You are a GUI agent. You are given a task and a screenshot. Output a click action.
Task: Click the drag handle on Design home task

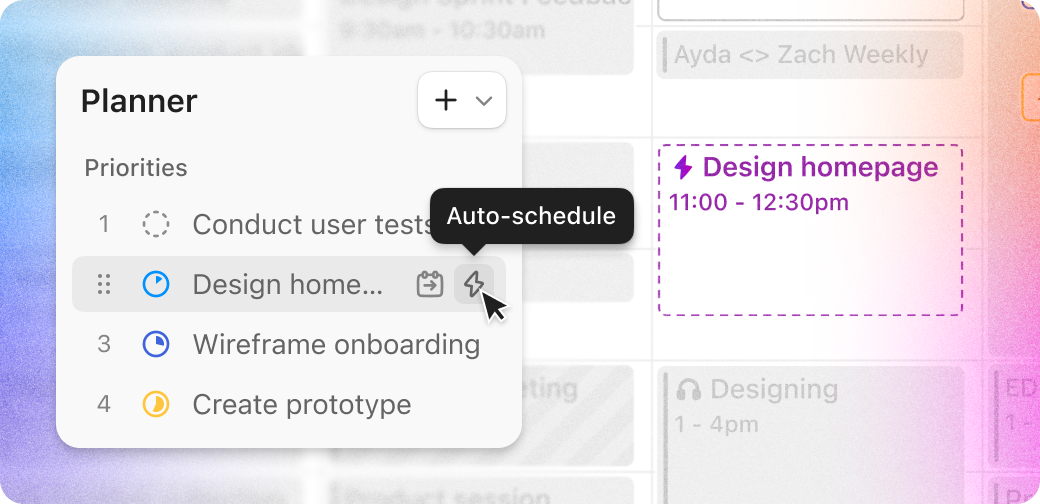(104, 285)
